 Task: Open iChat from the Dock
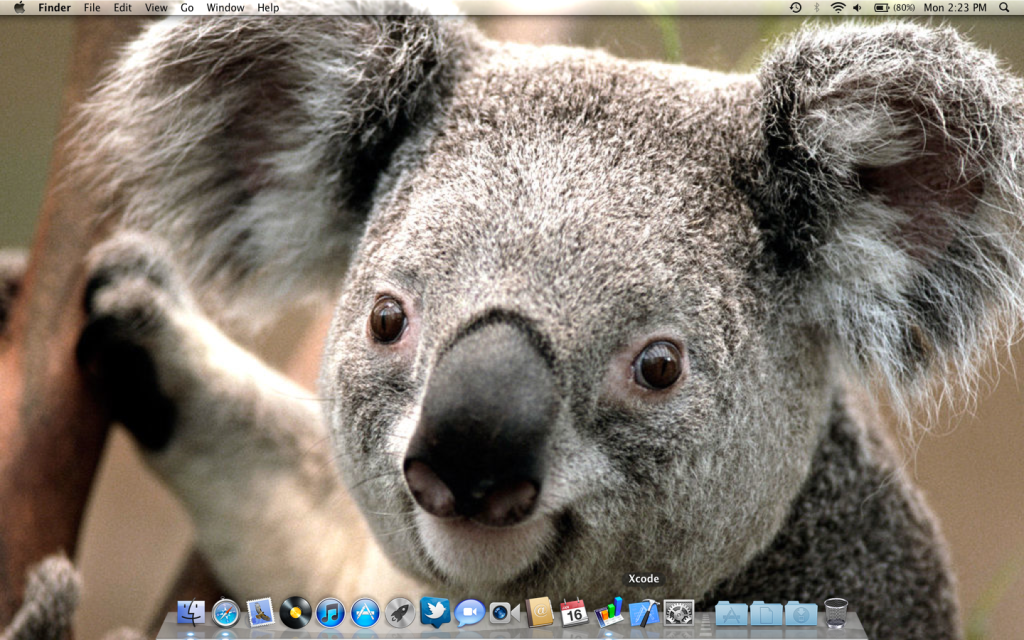pyautogui.click(x=470, y=613)
